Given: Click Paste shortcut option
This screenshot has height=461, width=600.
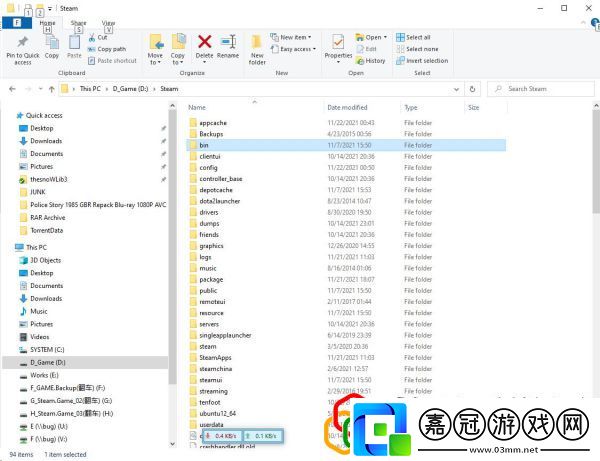Looking at the screenshot, I should 112,60.
